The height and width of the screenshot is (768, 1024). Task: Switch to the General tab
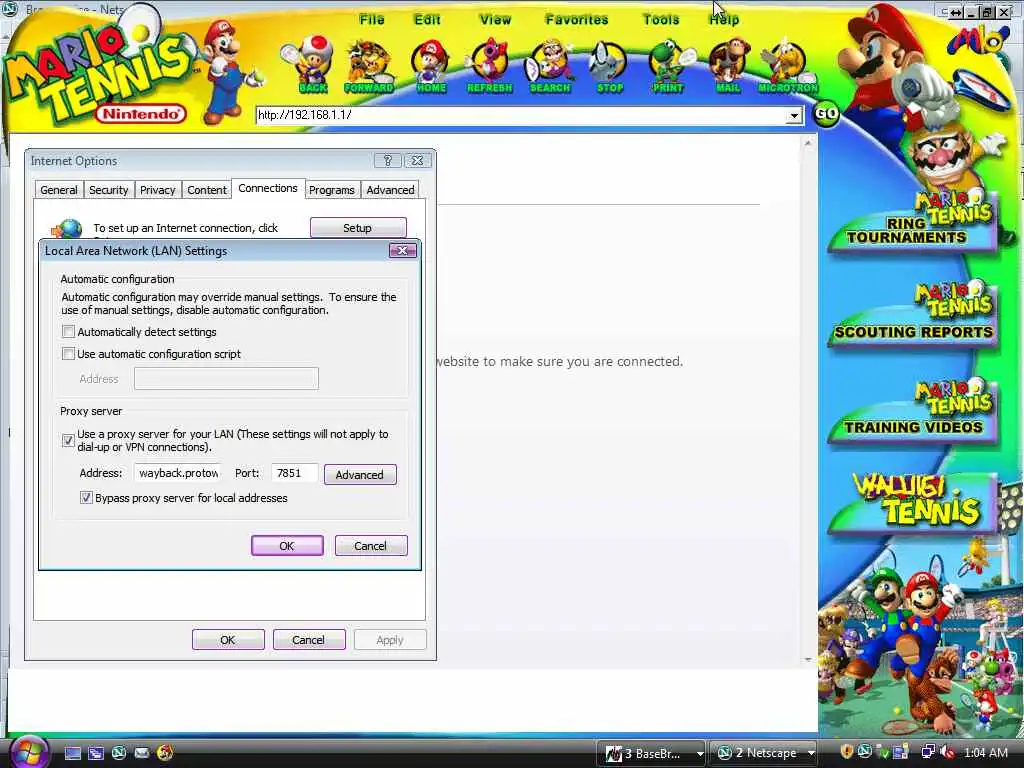click(59, 190)
